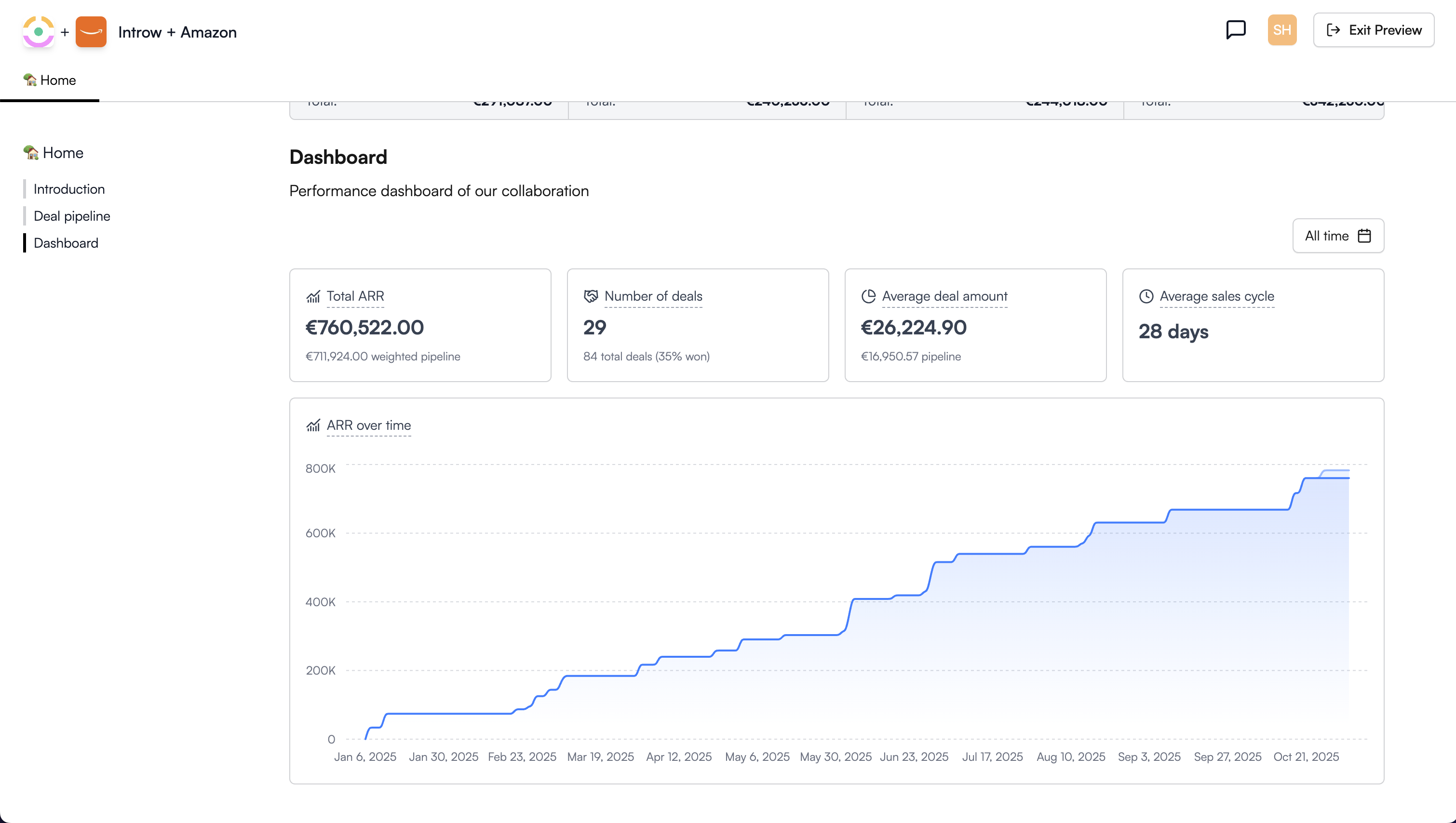Click the Introw circular logo icon
The height and width of the screenshot is (823, 1456).
coord(39,32)
